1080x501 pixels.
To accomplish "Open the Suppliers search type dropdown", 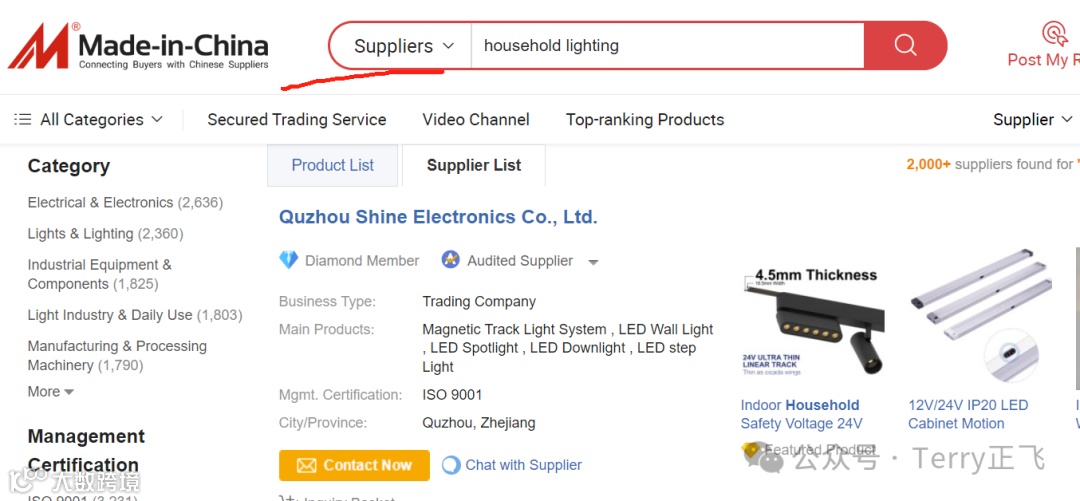I will point(403,46).
